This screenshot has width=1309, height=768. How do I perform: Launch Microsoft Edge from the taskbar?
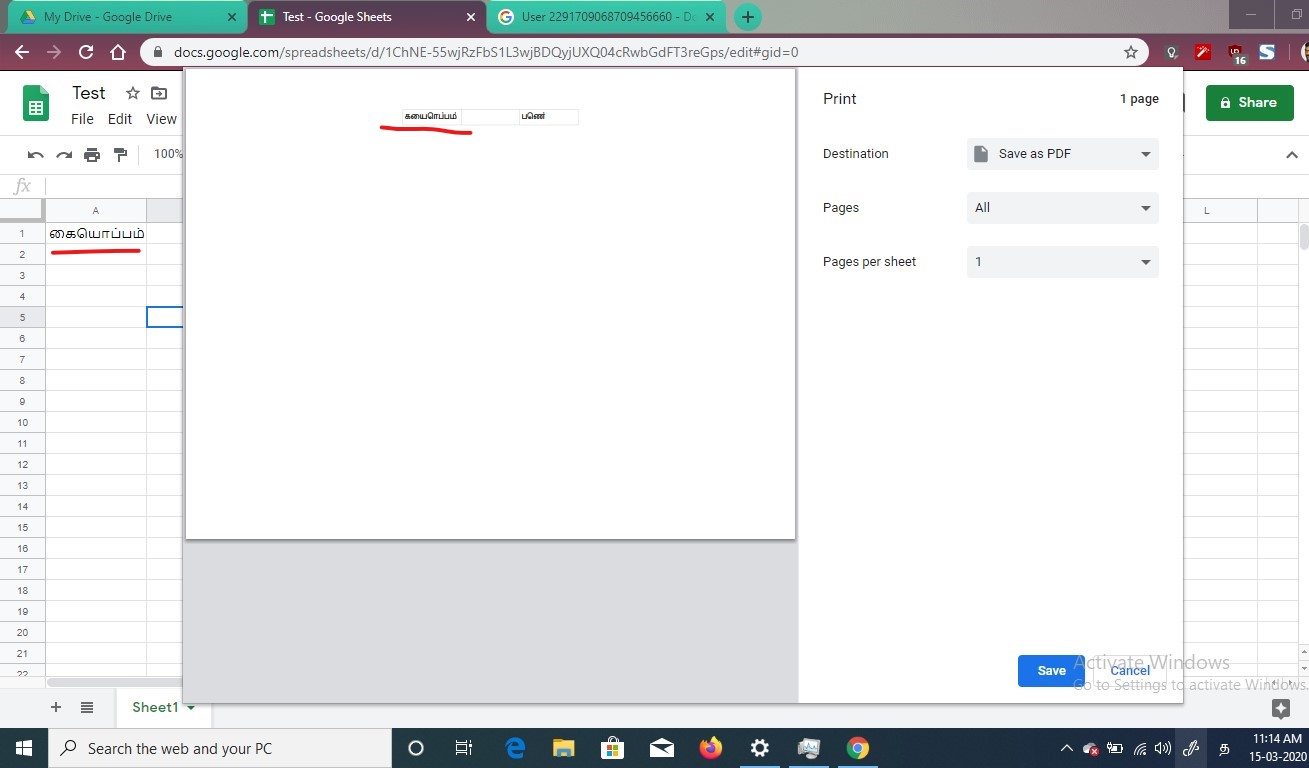[x=515, y=748]
